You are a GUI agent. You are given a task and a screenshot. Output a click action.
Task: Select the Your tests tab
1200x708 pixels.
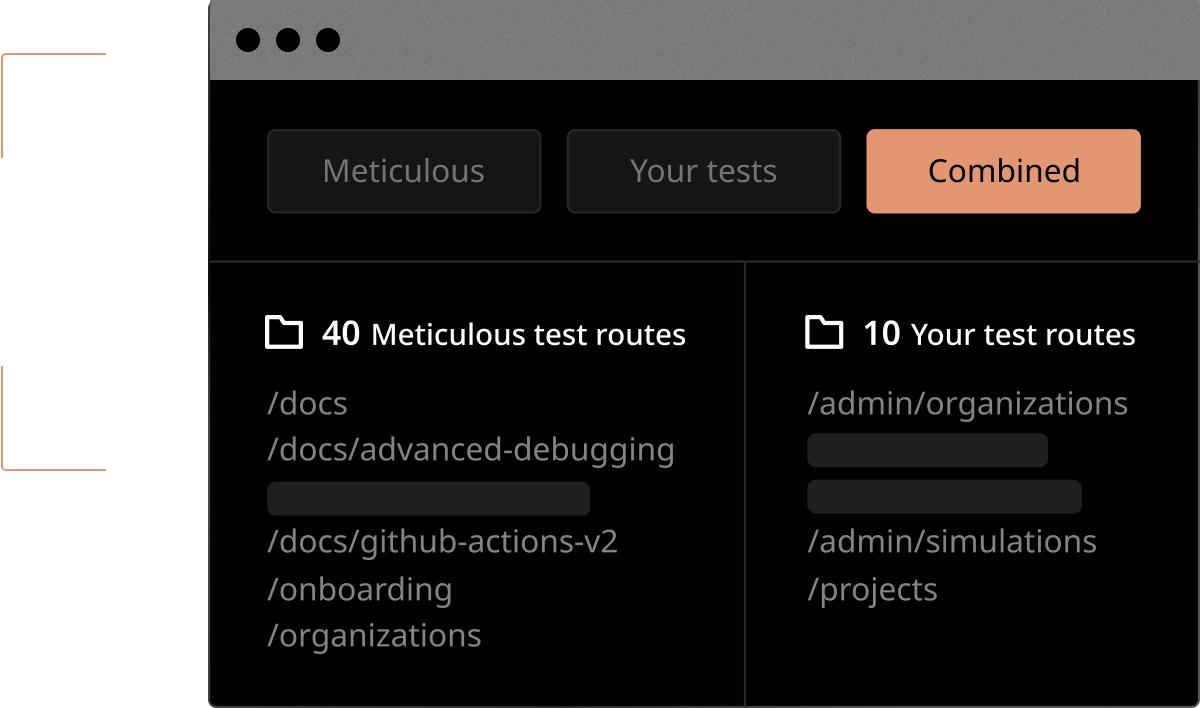point(704,171)
